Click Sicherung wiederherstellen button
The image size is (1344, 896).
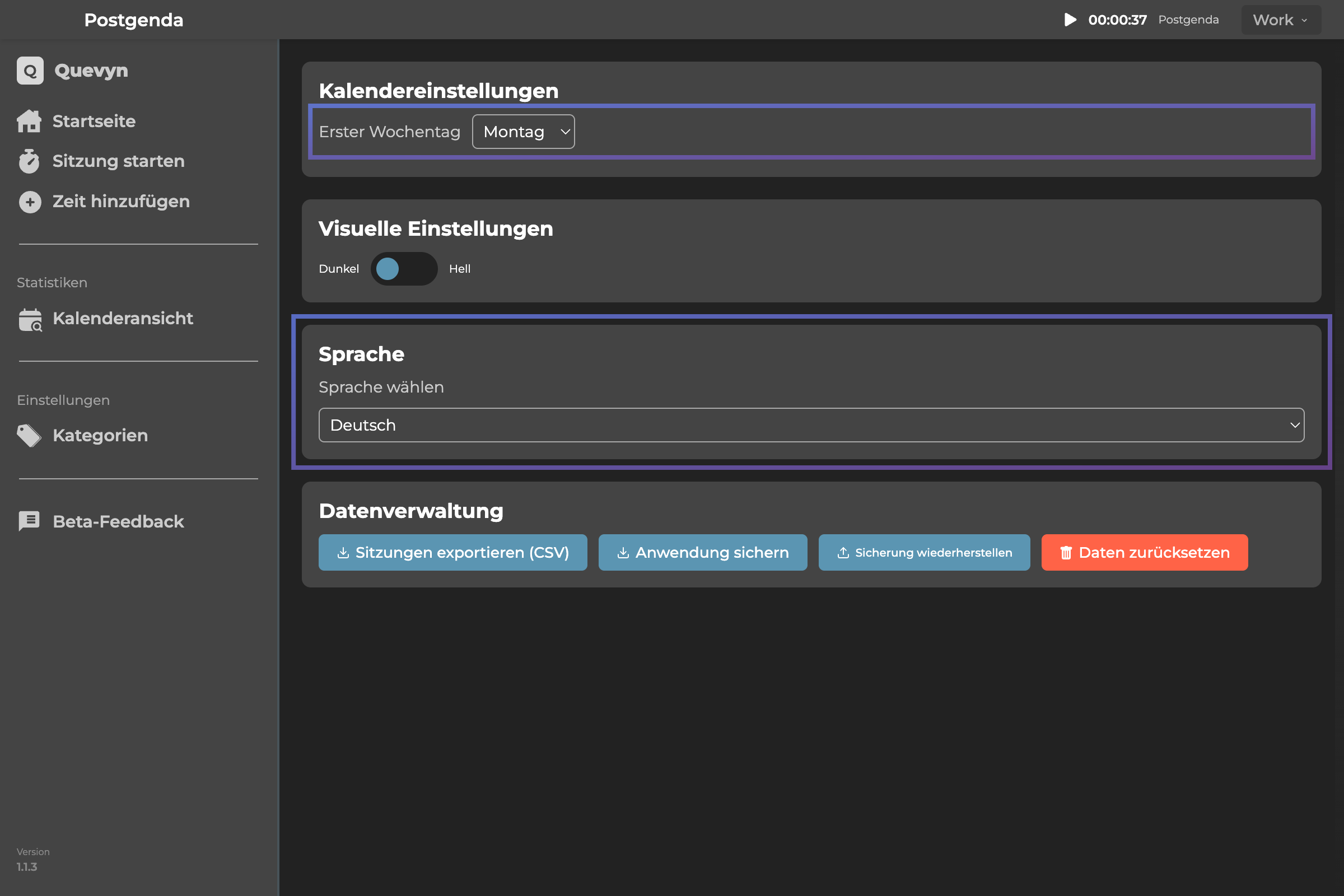tap(925, 553)
